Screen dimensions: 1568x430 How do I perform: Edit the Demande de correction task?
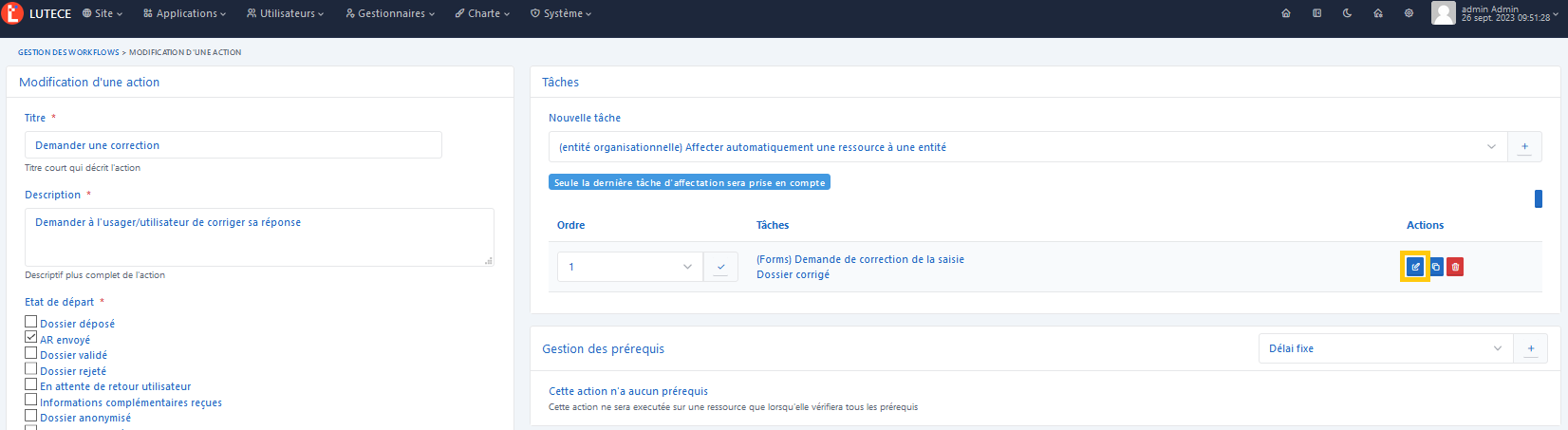tap(1415, 267)
